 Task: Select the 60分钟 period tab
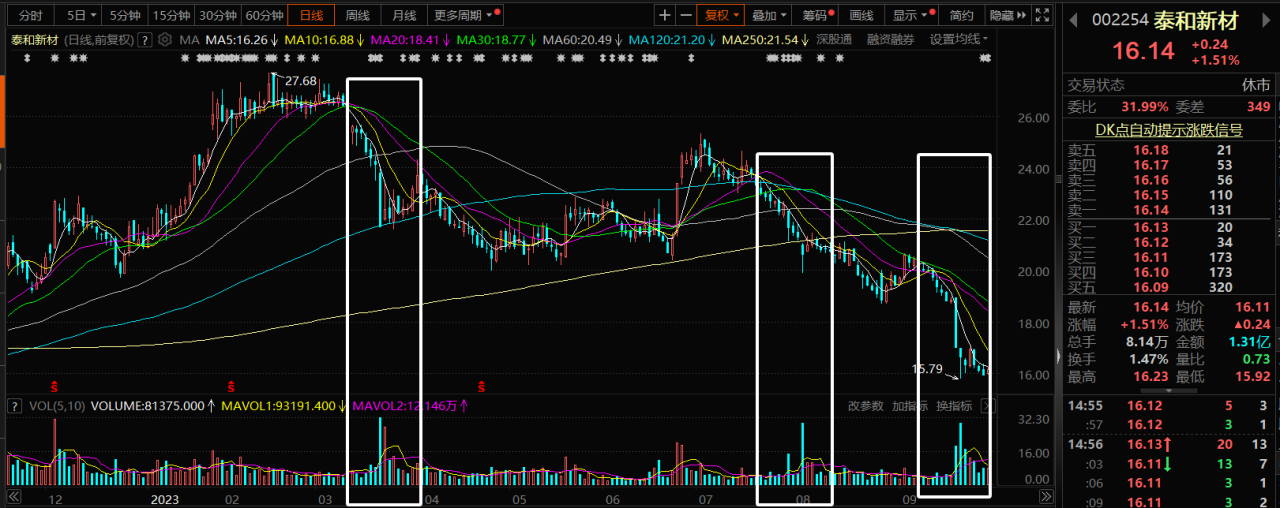(264, 15)
